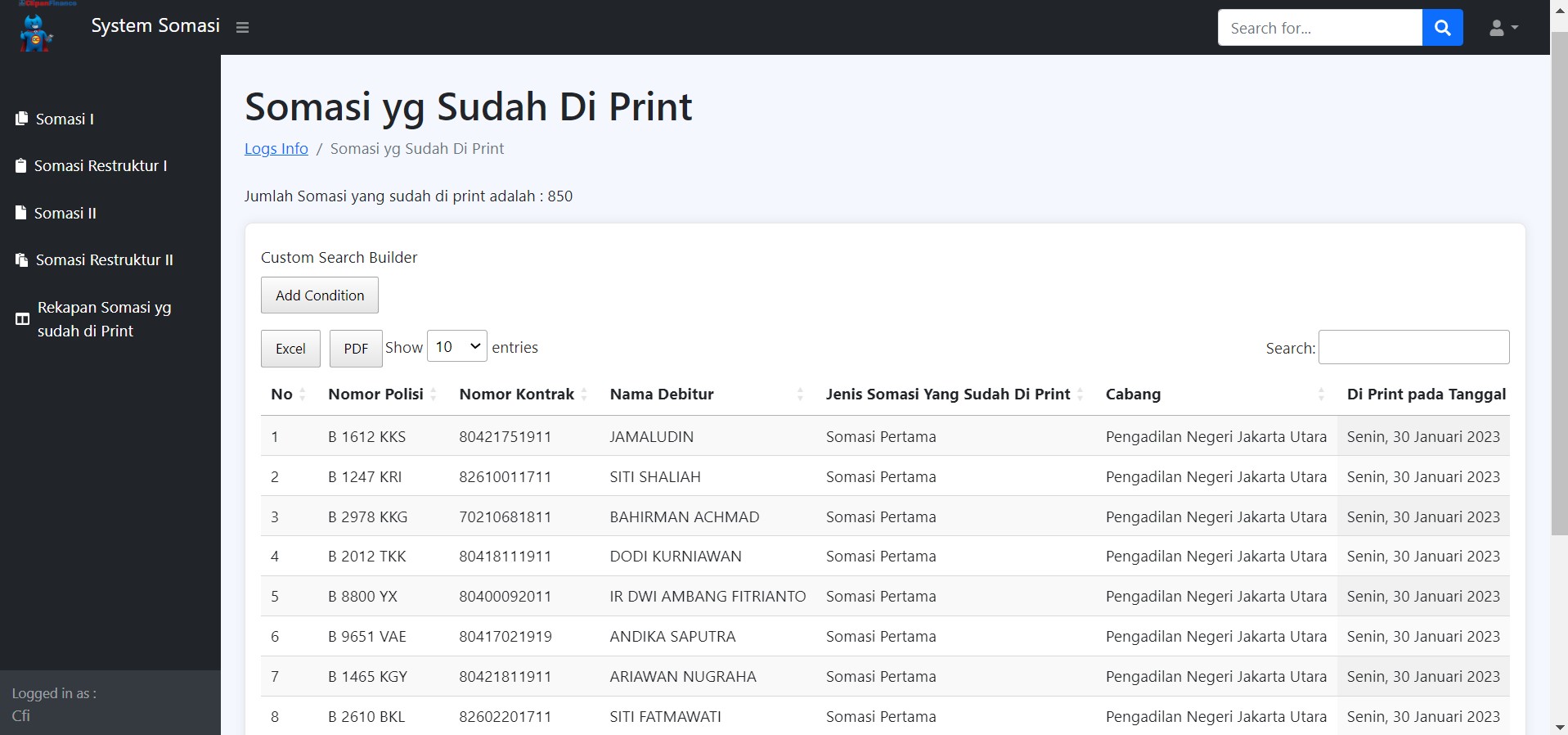Image resolution: width=1568 pixels, height=735 pixels.
Task: Click debtor name DODI KURNIAWAN
Action: [676, 557]
